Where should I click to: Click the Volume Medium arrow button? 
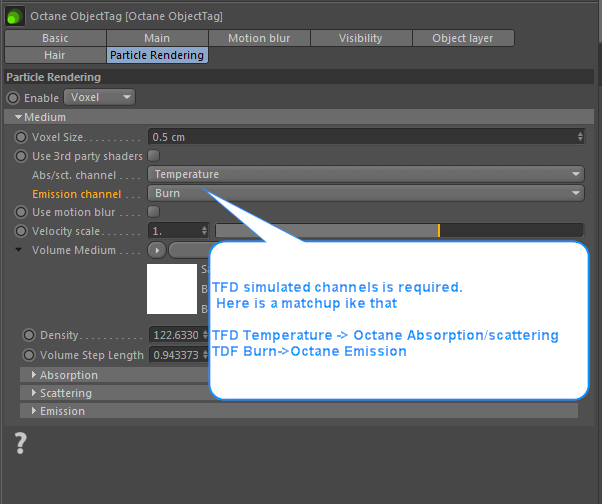[x=157, y=250]
